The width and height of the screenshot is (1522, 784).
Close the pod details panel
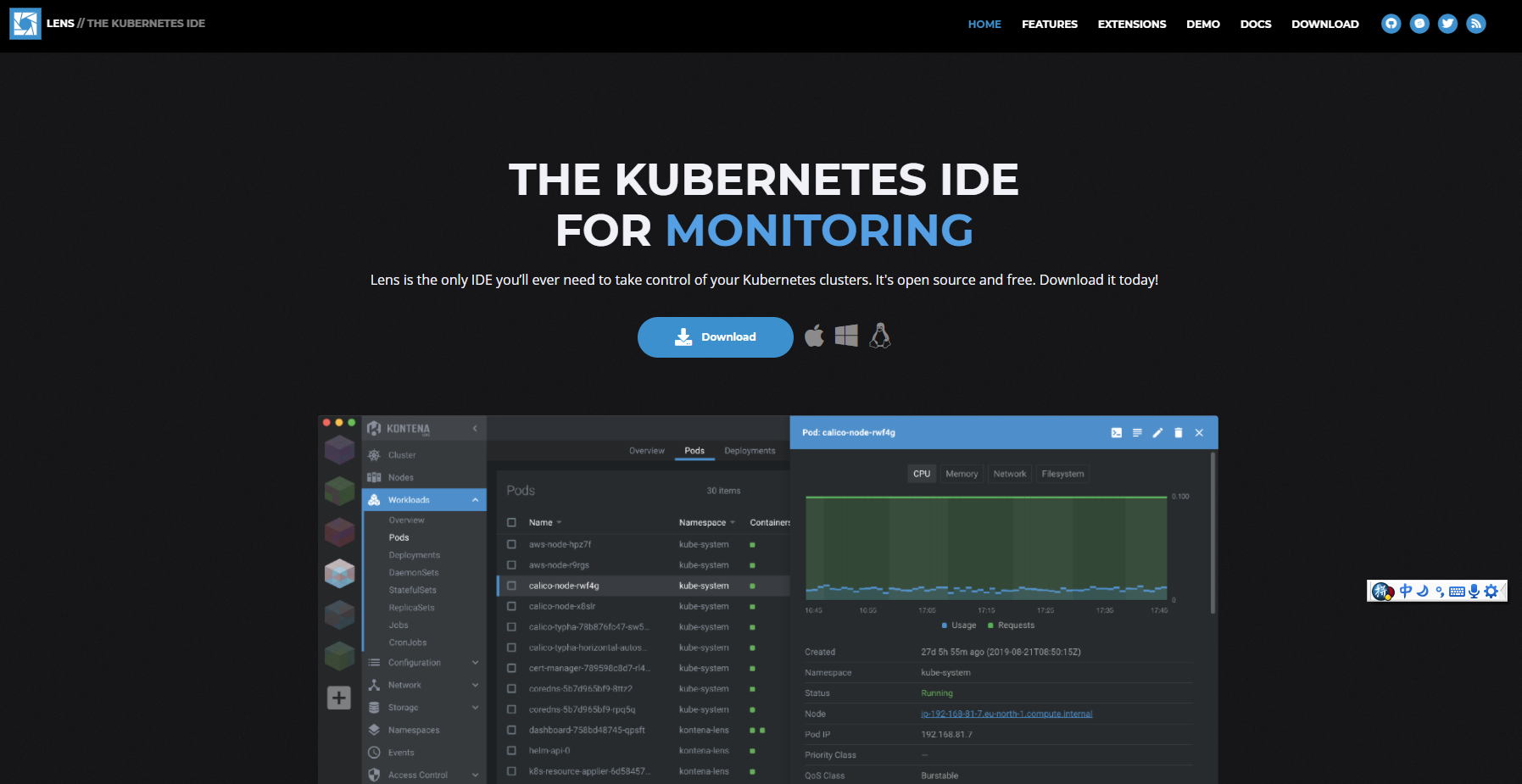[1199, 432]
